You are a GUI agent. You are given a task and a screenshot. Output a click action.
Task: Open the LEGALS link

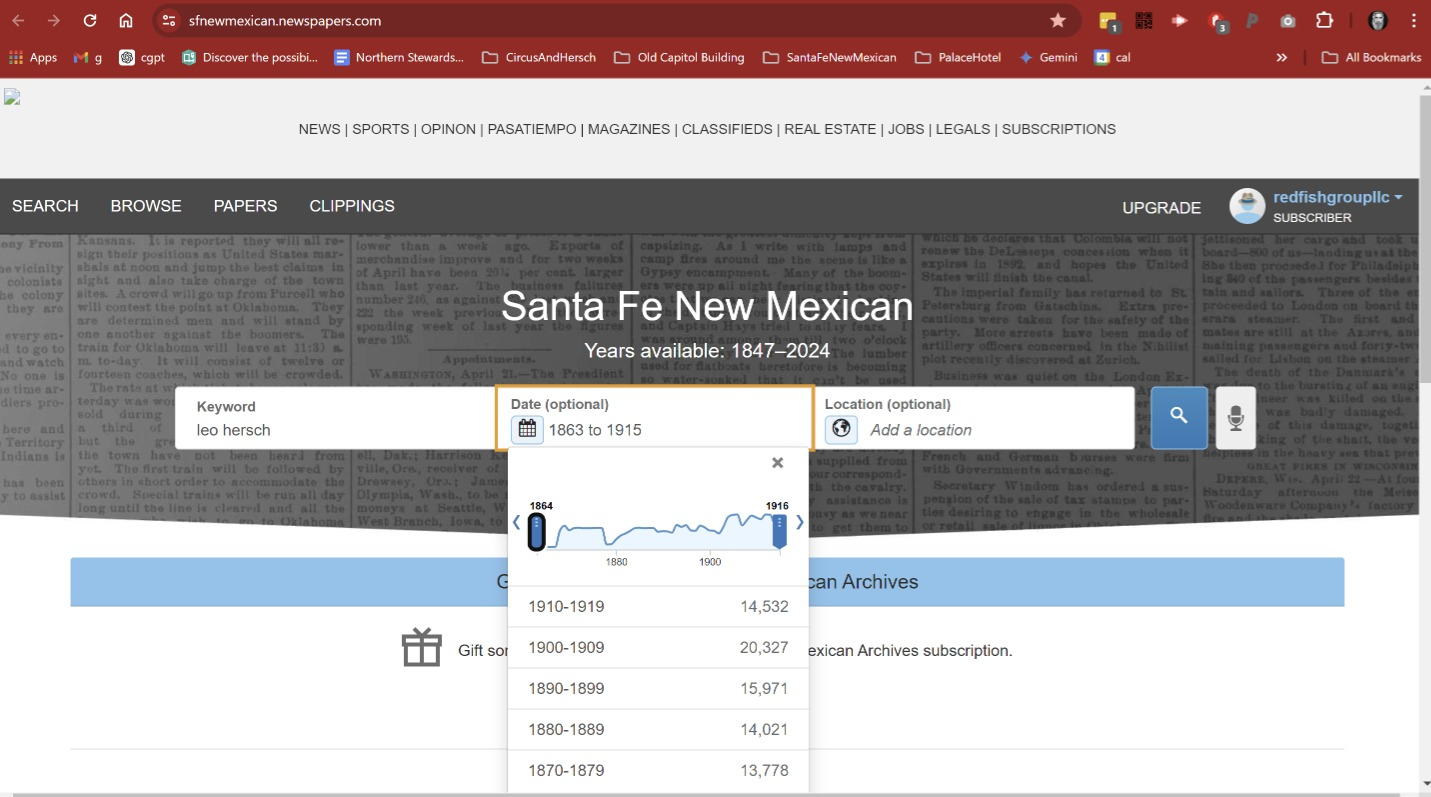point(963,129)
